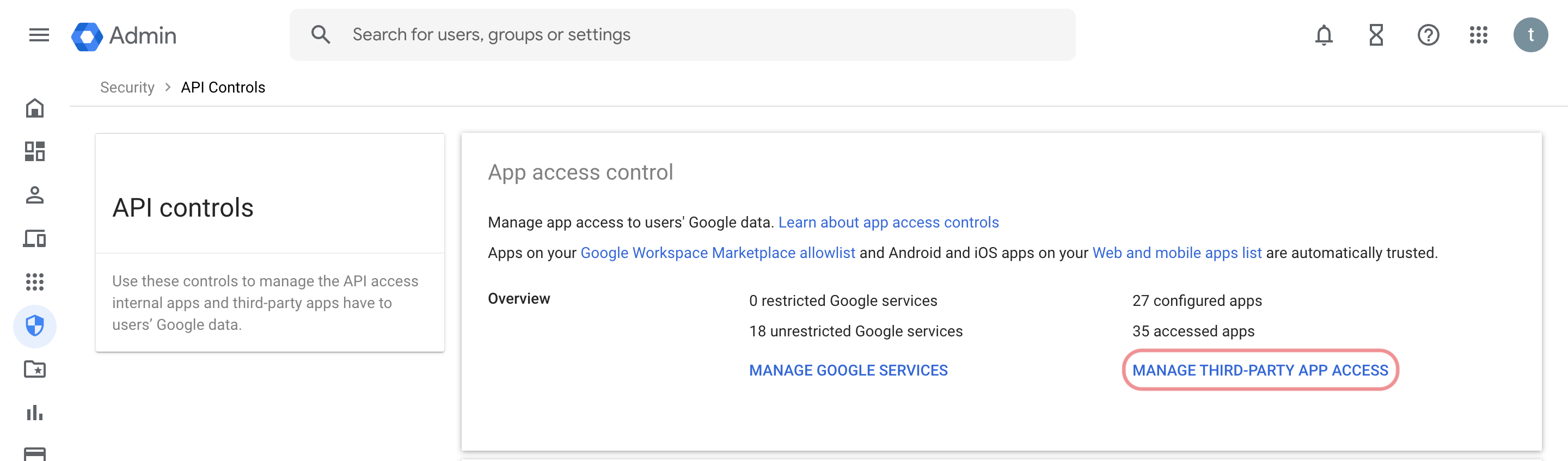The height and width of the screenshot is (461, 1568).
Task: Open Dashboard in the sidebar
Action: [35, 151]
